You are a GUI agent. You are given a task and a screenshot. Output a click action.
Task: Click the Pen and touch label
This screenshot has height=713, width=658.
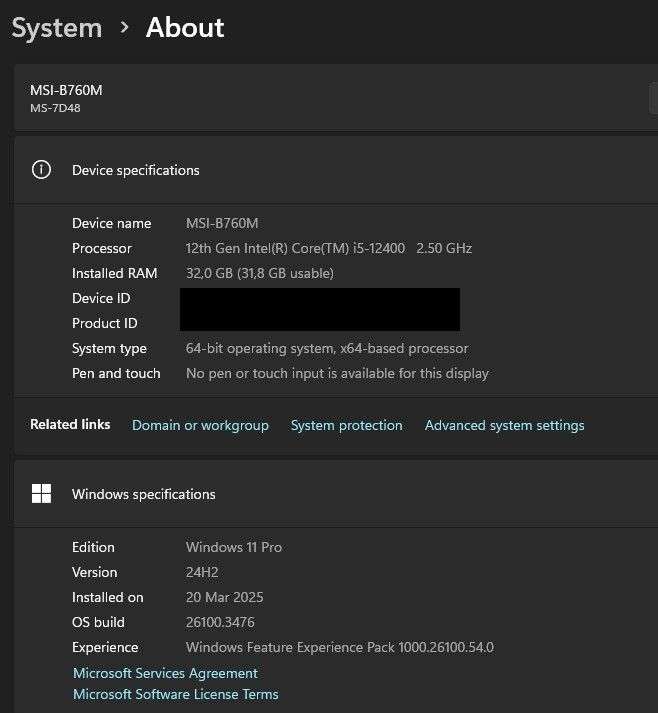click(x=116, y=373)
